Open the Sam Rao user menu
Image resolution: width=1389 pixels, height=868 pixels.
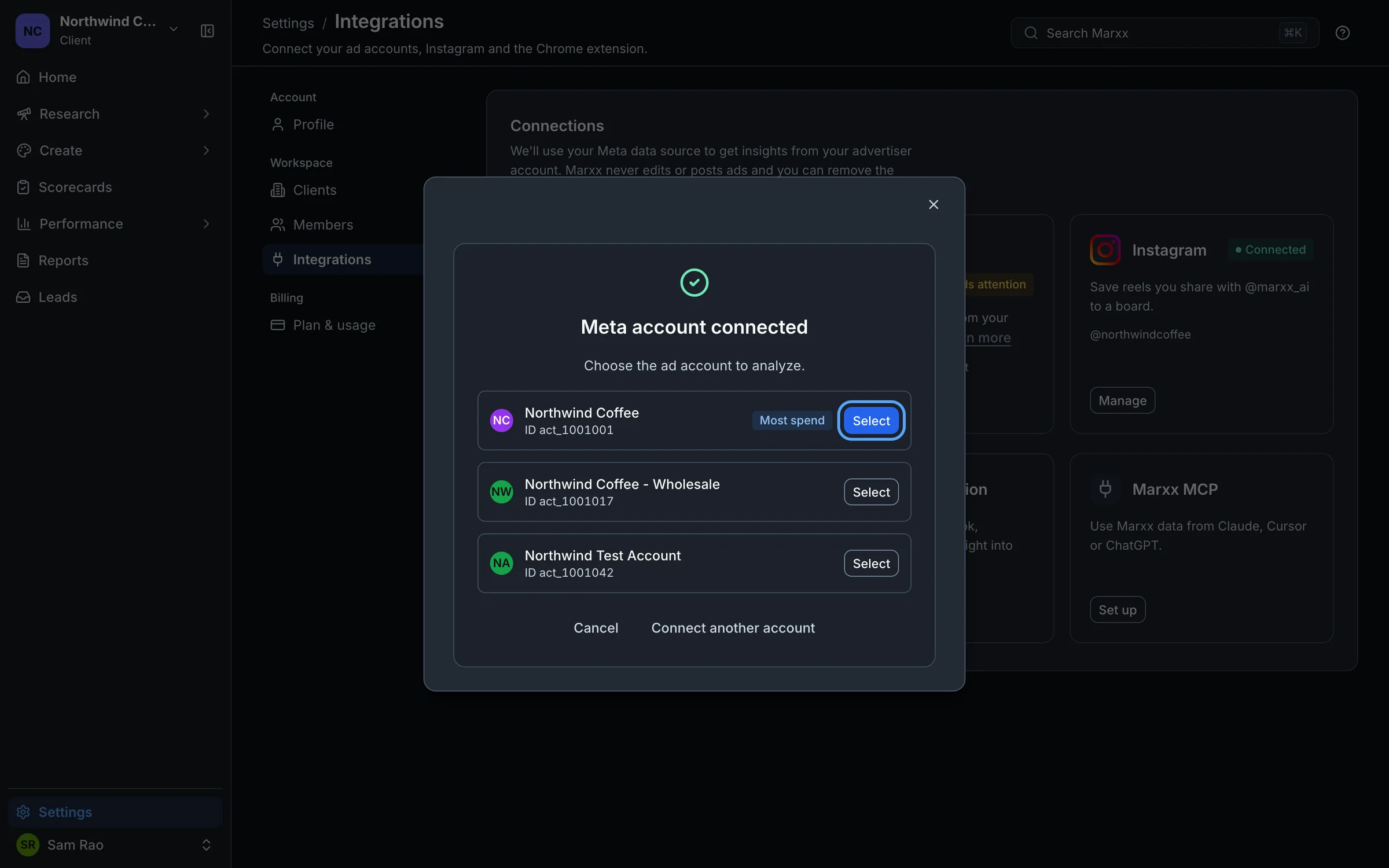tap(115, 845)
